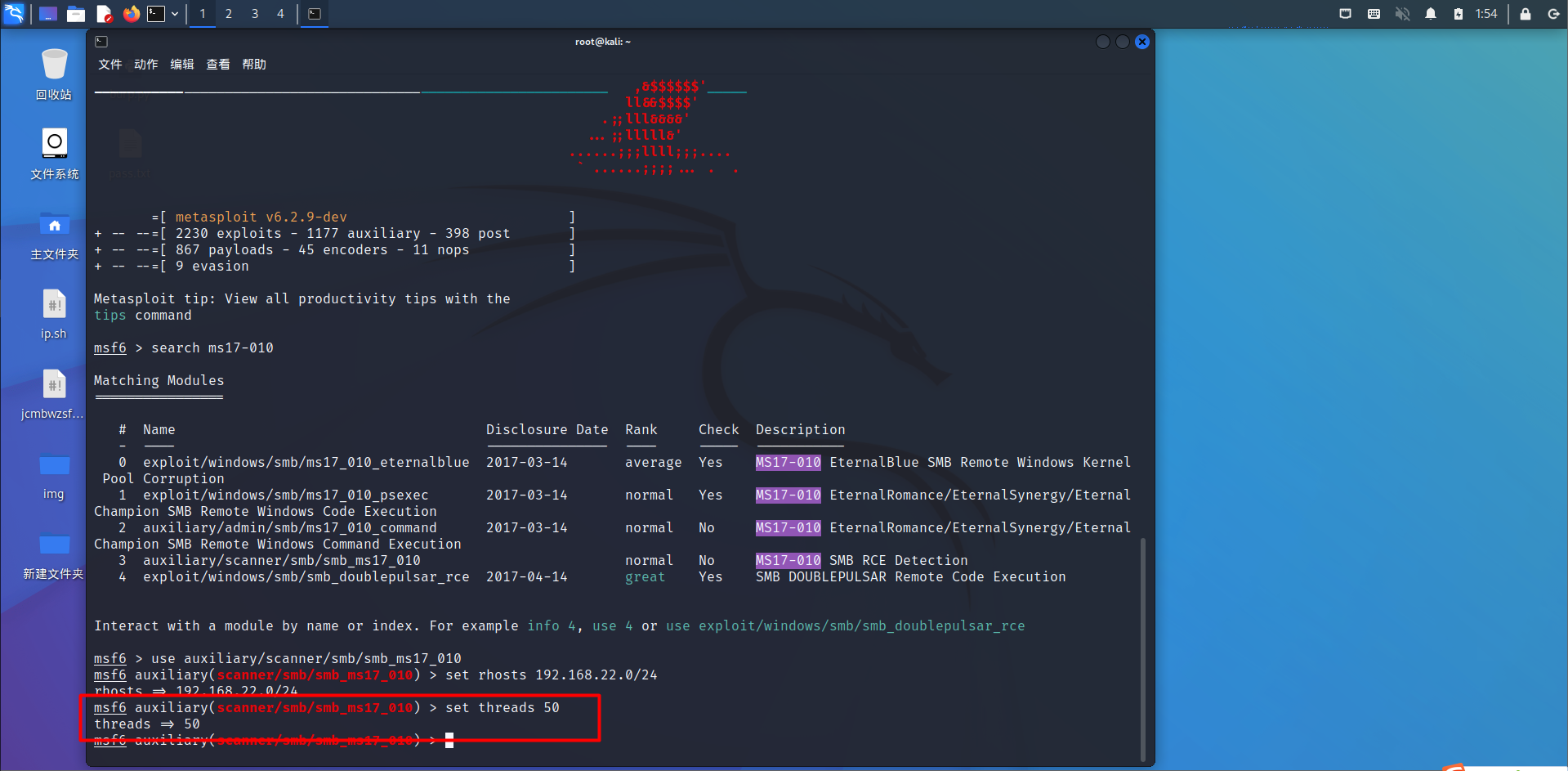
Task: Click the 1:54 clock in panel
Action: tap(1486, 14)
